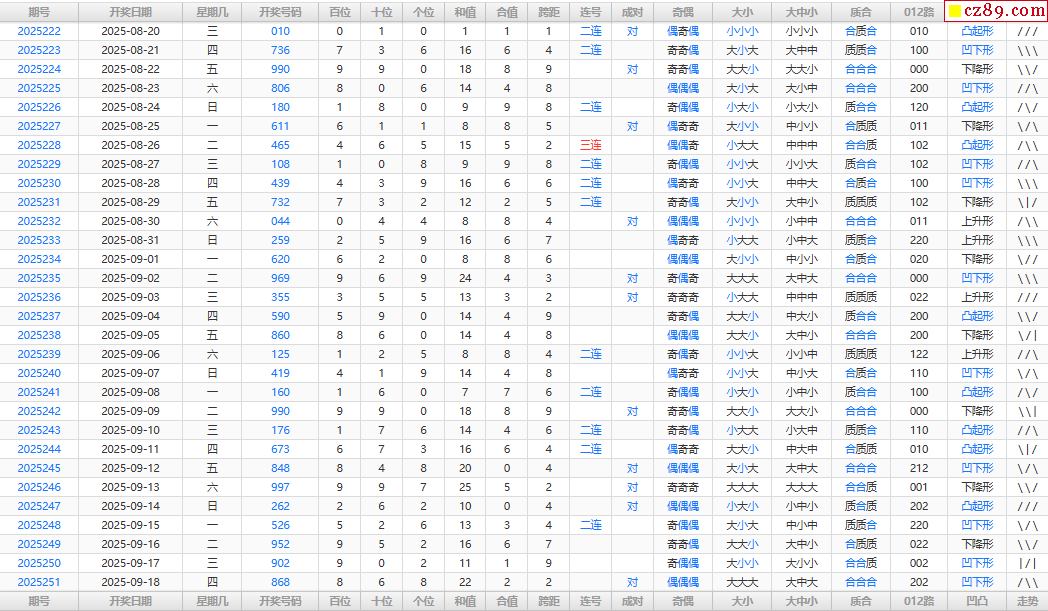Click the 走势 header in the bottom row
Screen dimensions: 1048x611
coord(1027,602)
